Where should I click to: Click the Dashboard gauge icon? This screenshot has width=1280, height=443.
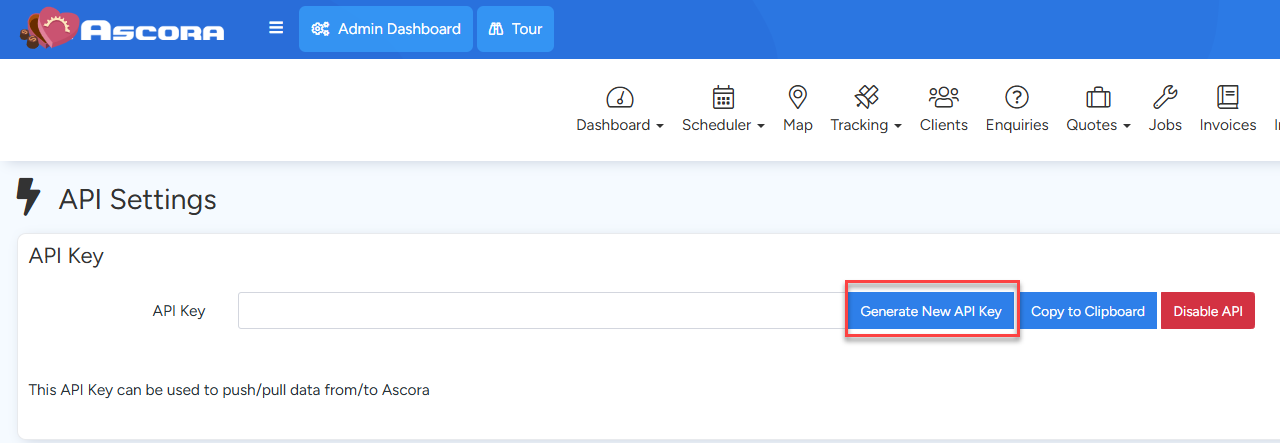(x=620, y=97)
